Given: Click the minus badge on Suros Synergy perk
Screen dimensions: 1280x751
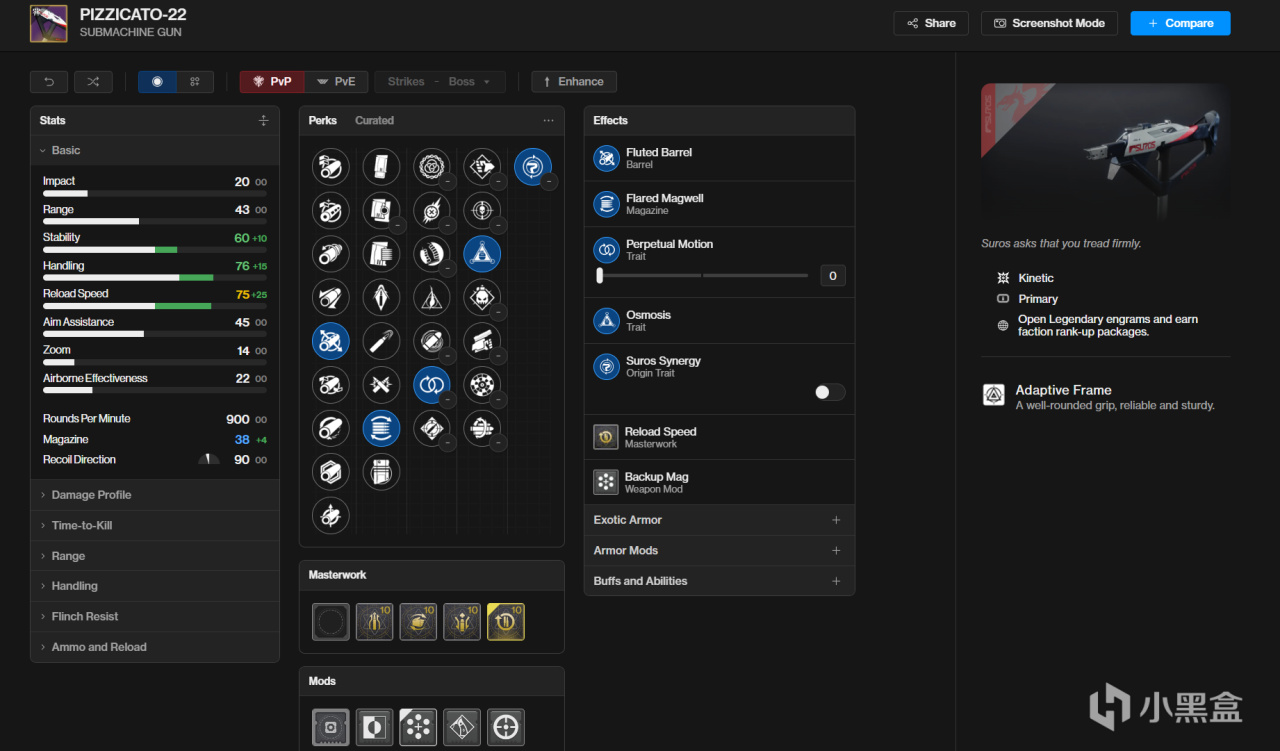Looking at the screenshot, I should (x=549, y=182).
